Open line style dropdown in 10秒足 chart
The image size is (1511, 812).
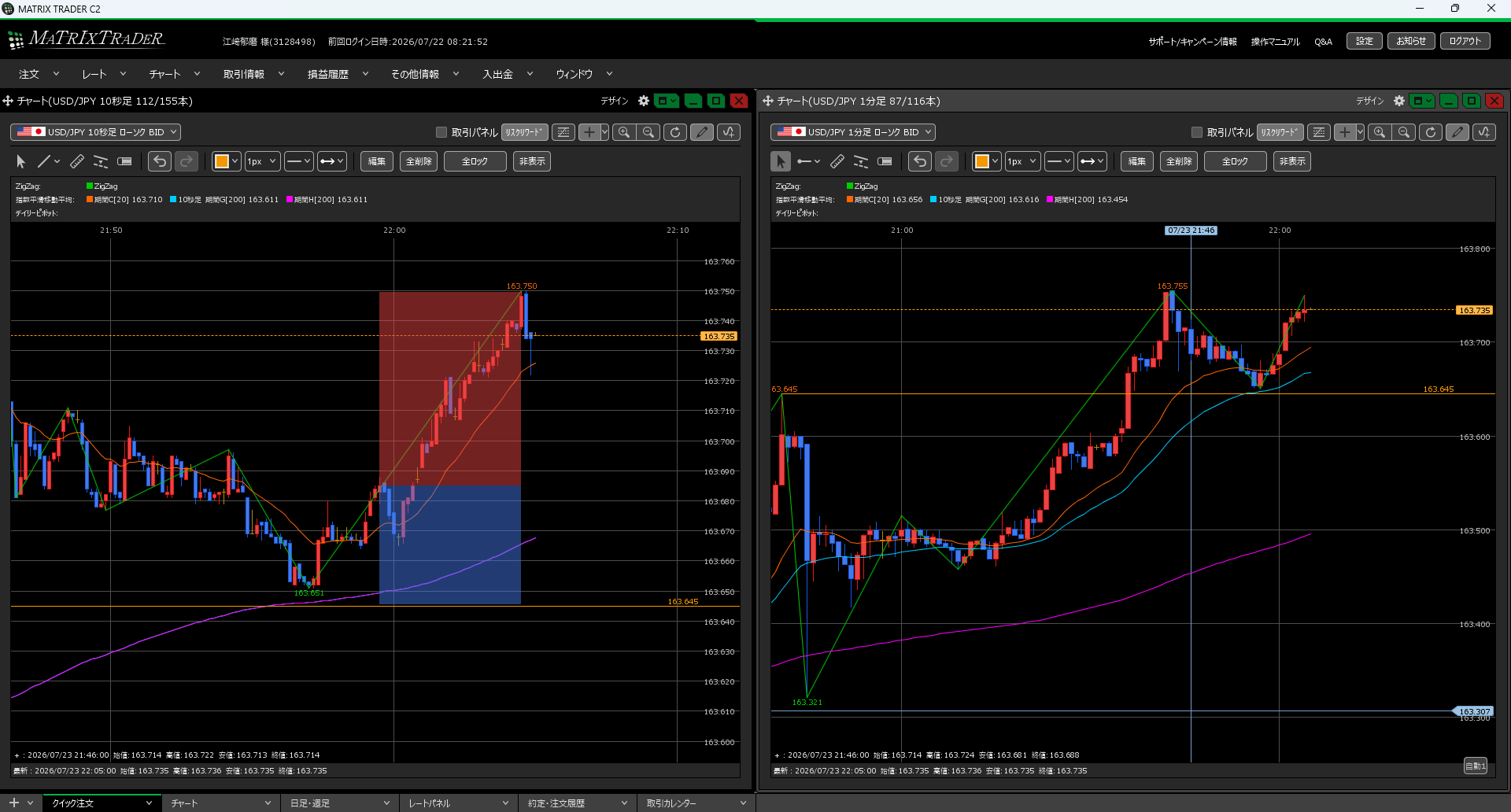pyautogui.click(x=299, y=161)
